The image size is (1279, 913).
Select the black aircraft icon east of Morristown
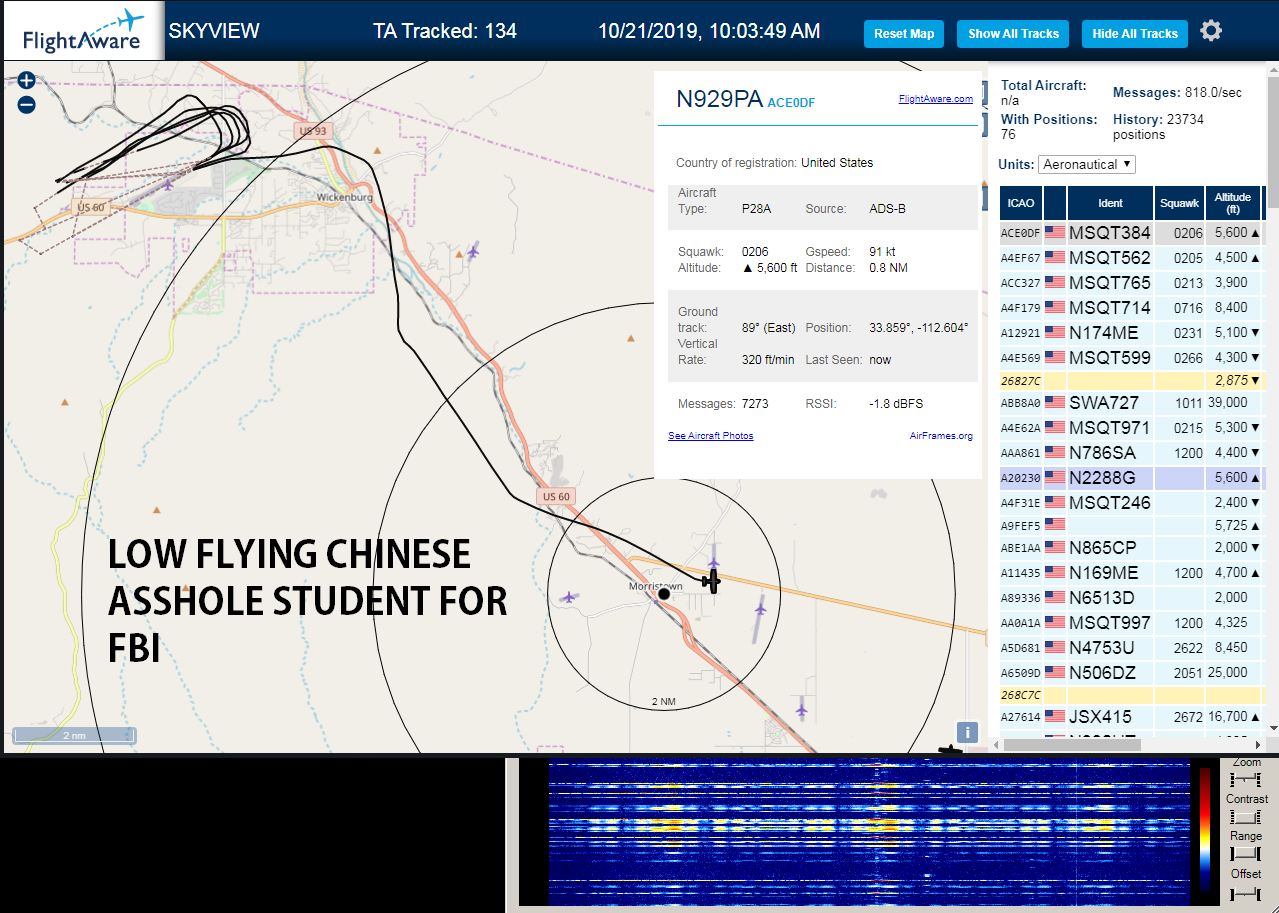point(711,580)
